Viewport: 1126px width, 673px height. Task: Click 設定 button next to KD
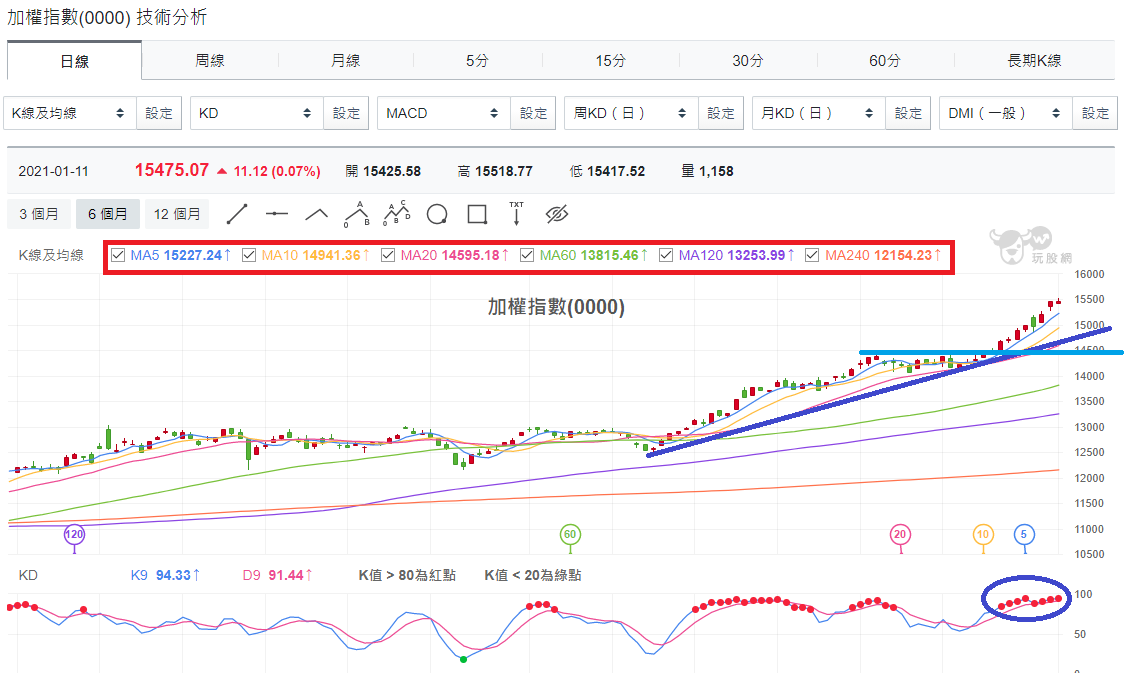coord(346,113)
